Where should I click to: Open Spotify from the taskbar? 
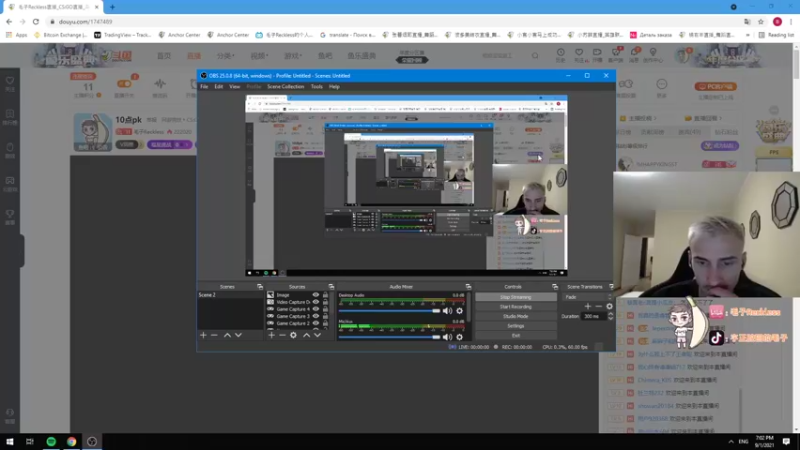51,442
